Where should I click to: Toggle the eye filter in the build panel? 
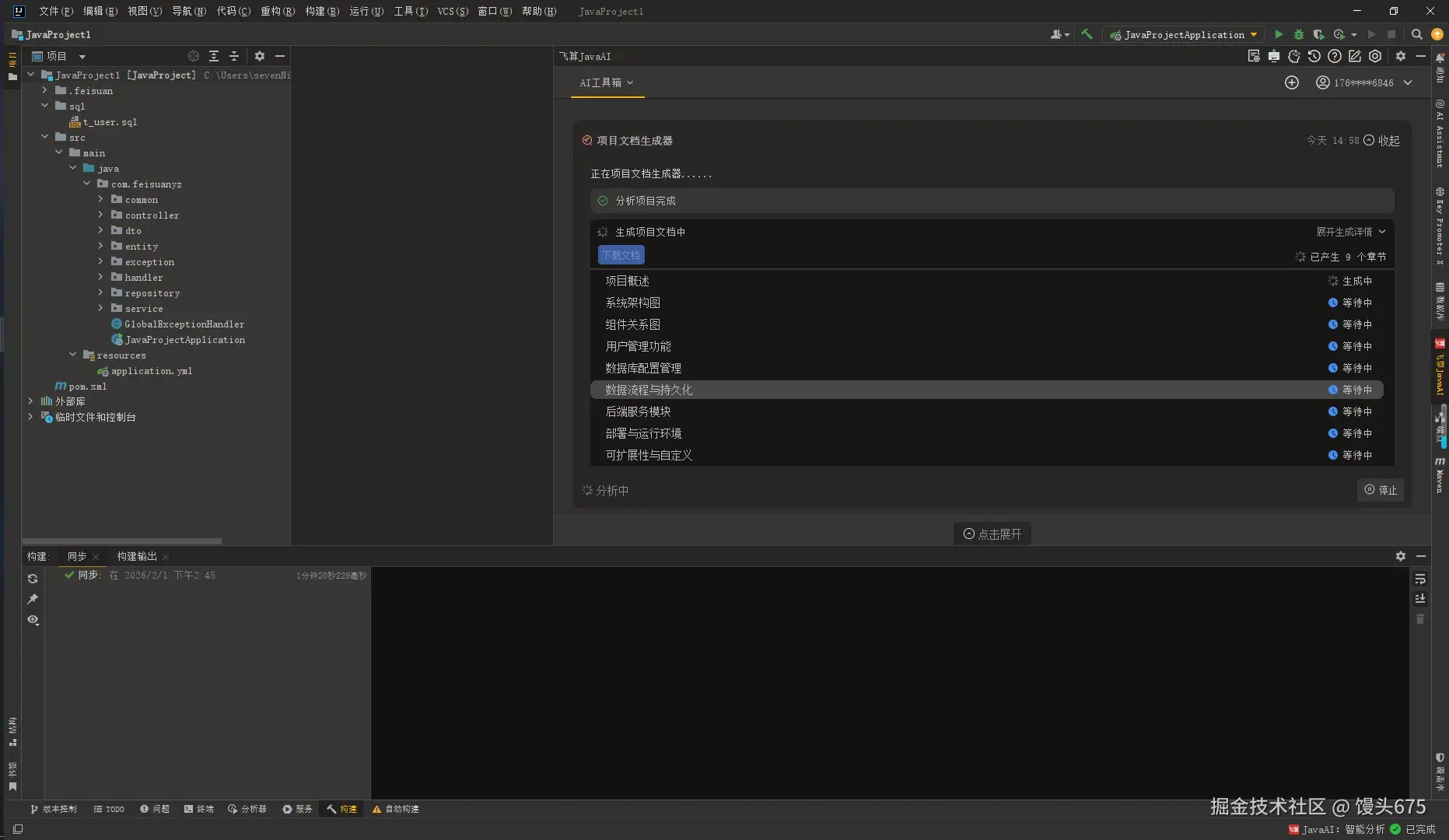tap(33, 620)
